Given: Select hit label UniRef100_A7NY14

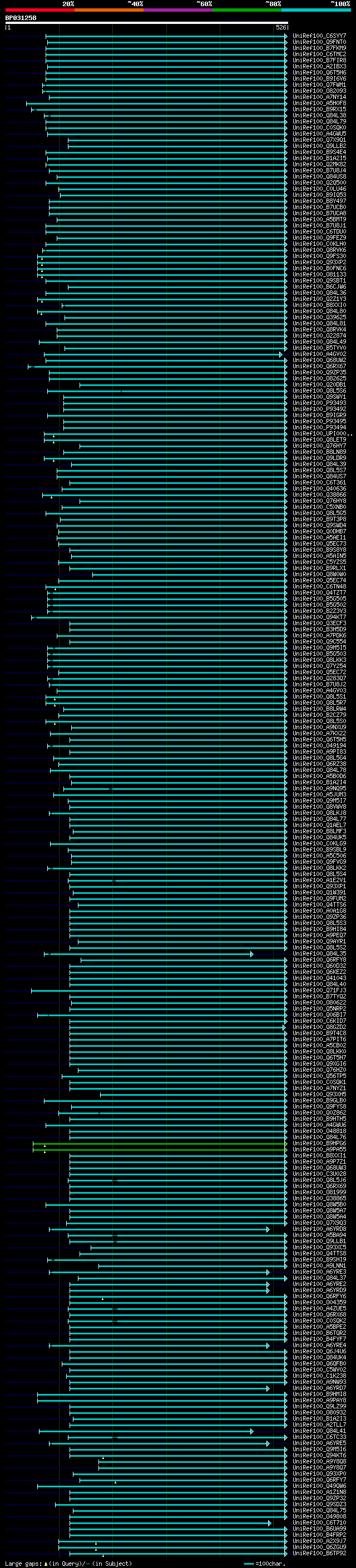Looking at the screenshot, I should point(319,97).
